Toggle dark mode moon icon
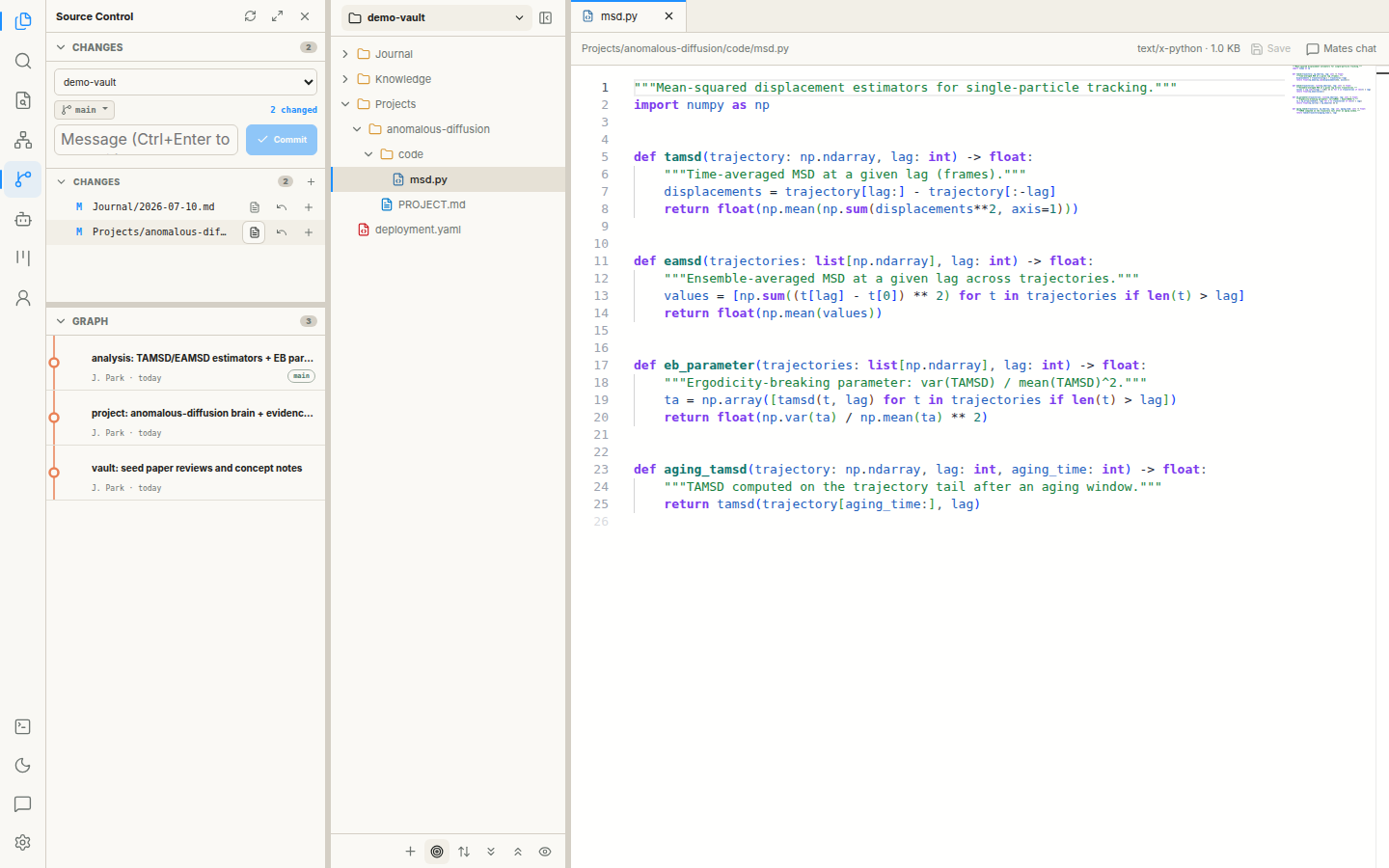Viewport: 1389px width, 868px height. (23, 765)
